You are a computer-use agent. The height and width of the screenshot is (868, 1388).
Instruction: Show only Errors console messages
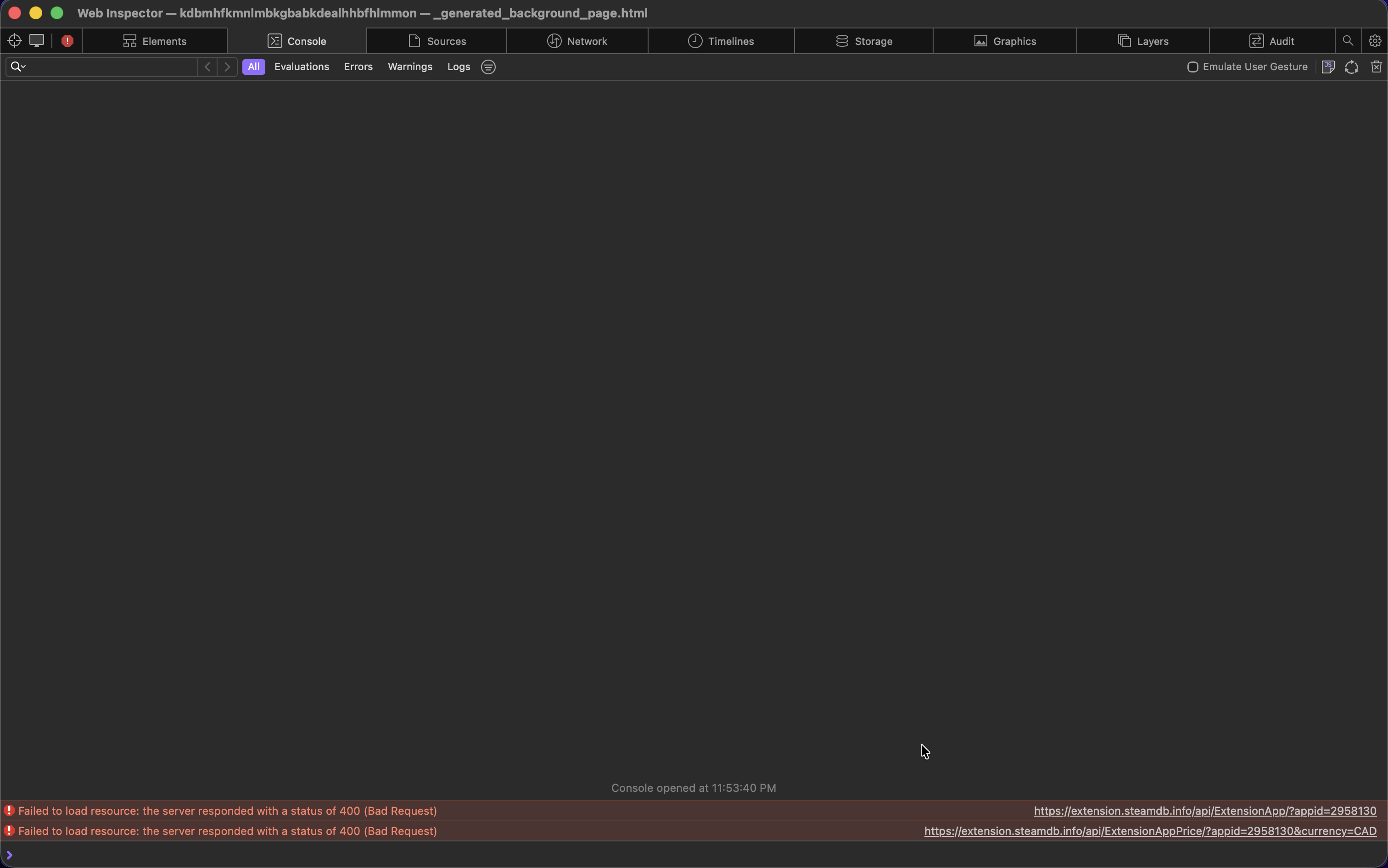[358, 67]
